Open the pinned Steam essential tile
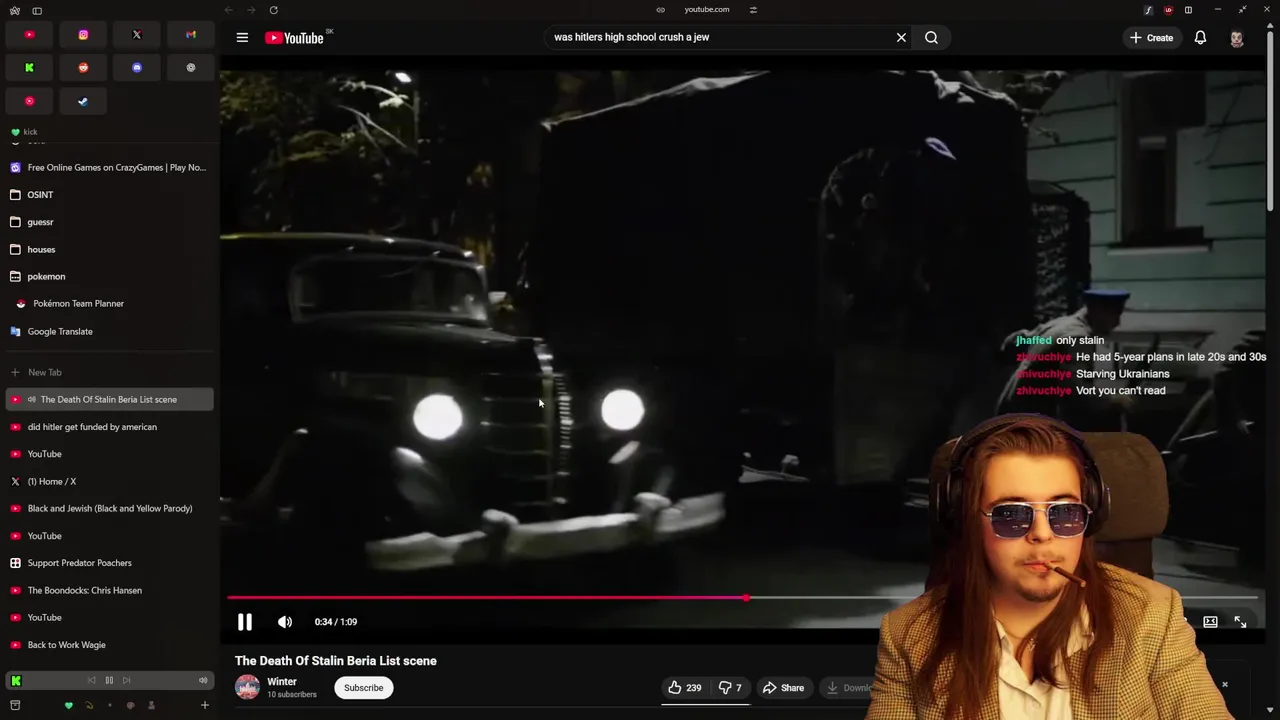1280x720 pixels. click(83, 101)
